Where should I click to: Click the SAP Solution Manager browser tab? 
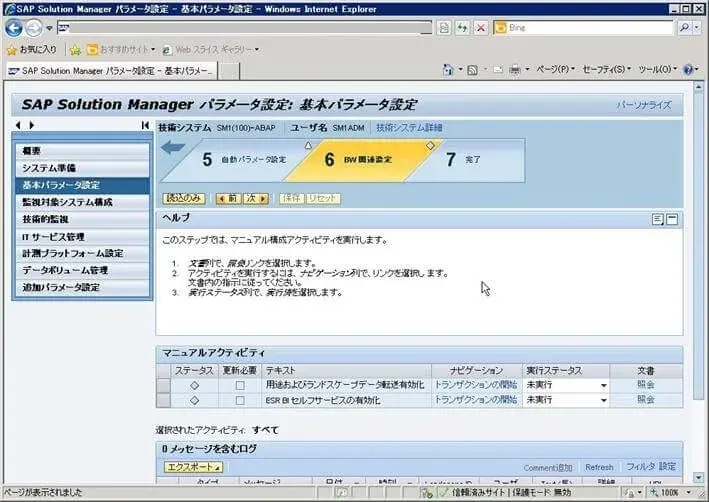pos(111,71)
